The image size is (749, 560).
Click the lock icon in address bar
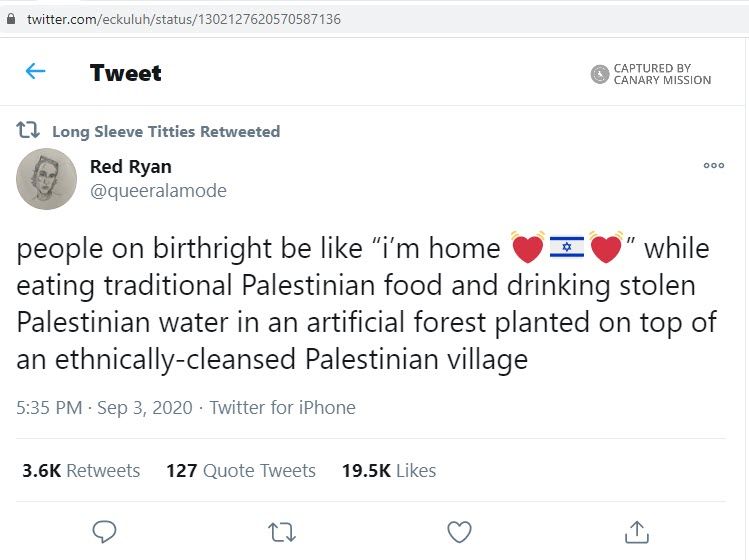point(11,19)
